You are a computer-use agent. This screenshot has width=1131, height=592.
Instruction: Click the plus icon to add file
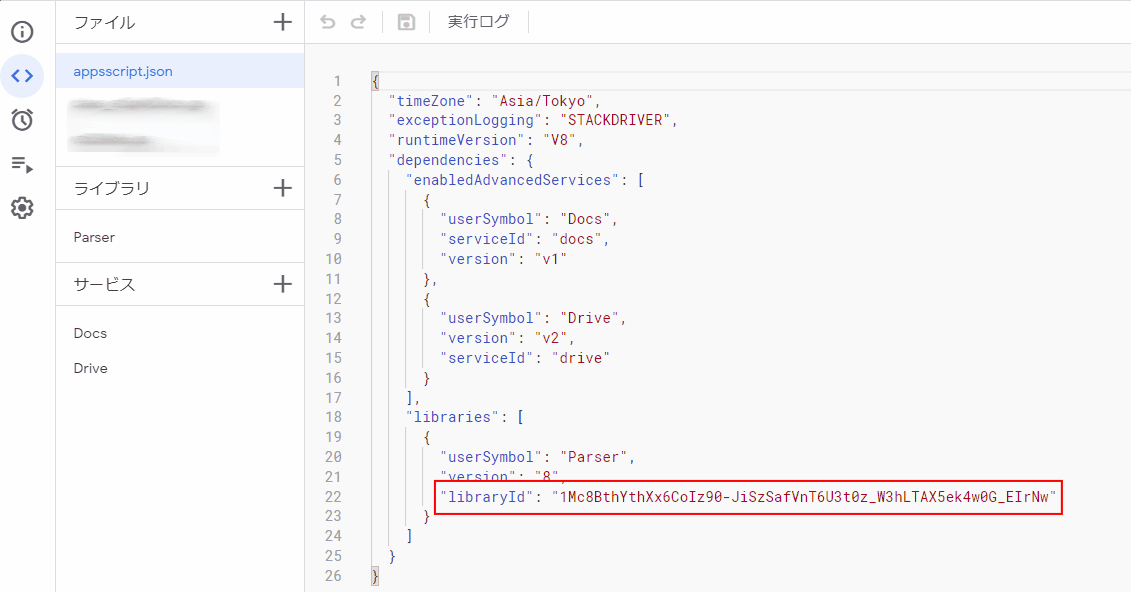283,22
